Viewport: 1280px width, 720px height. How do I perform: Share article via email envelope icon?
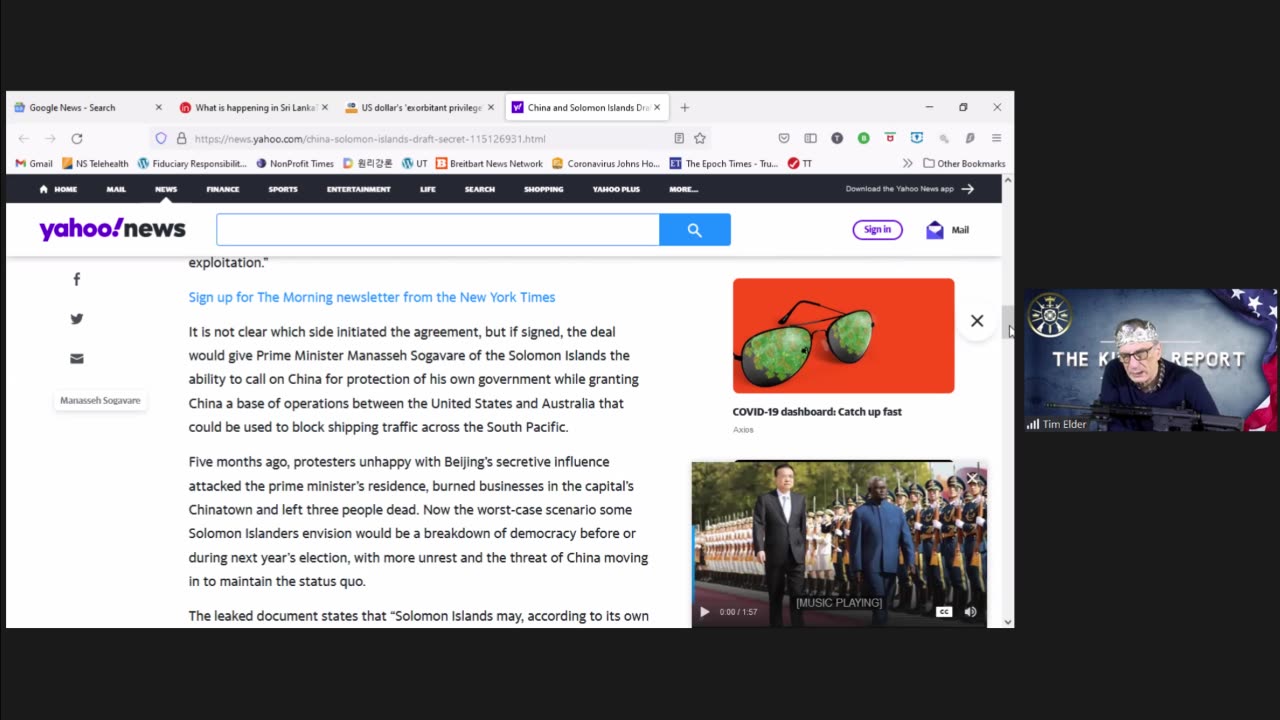tap(77, 359)
